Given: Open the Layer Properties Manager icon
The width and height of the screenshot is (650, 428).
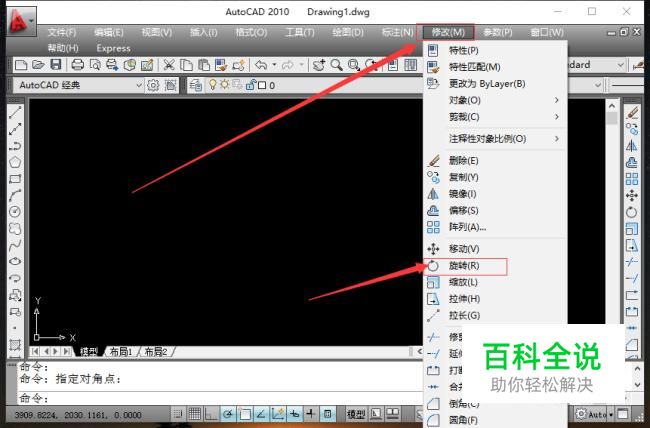Looking at the screenshot, I should tap(196, 85).
